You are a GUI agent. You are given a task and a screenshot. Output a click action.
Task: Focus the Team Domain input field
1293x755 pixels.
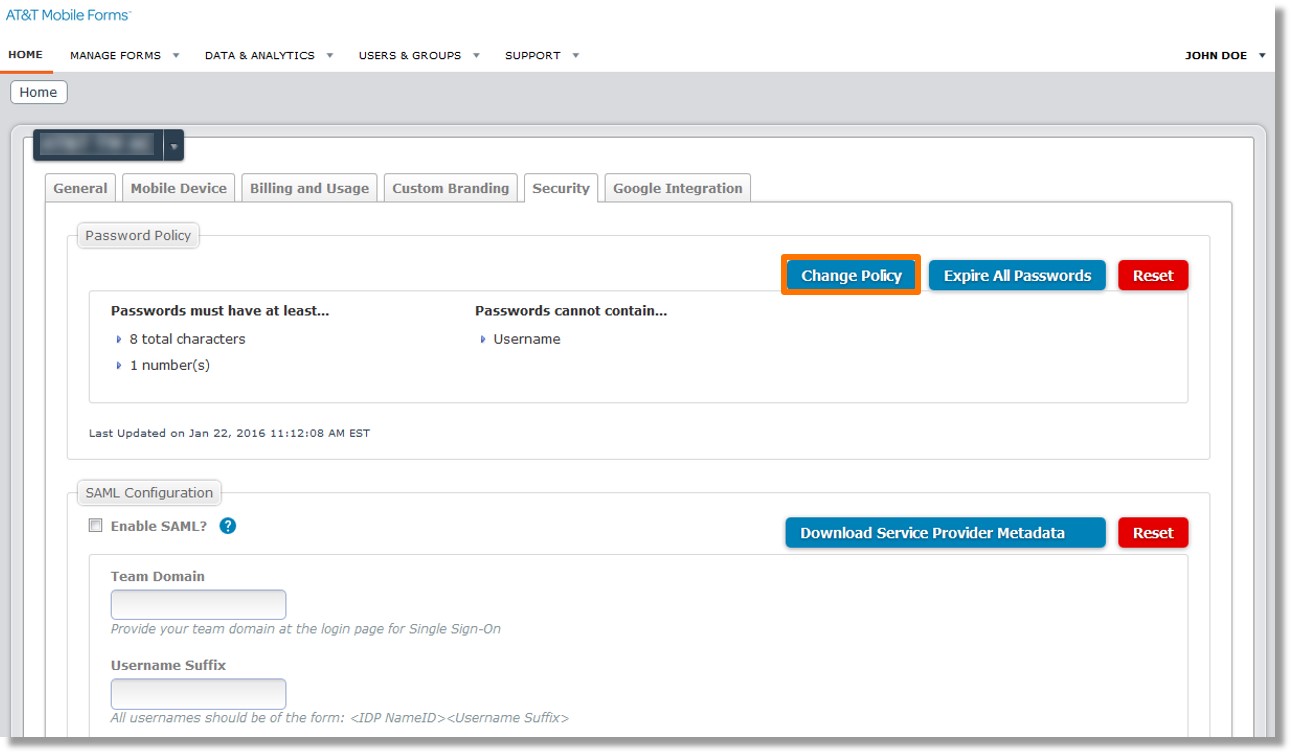click(x=198, y=605)
